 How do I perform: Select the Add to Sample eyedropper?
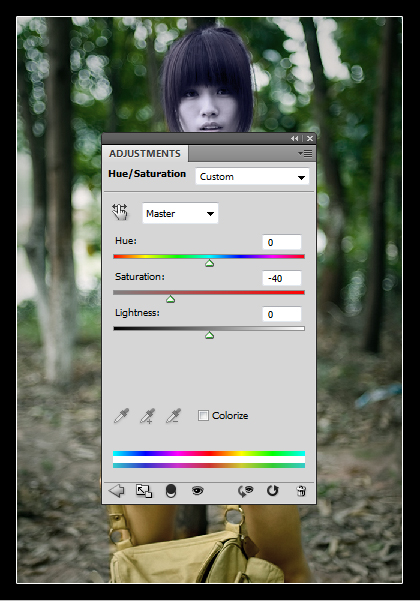148,415
